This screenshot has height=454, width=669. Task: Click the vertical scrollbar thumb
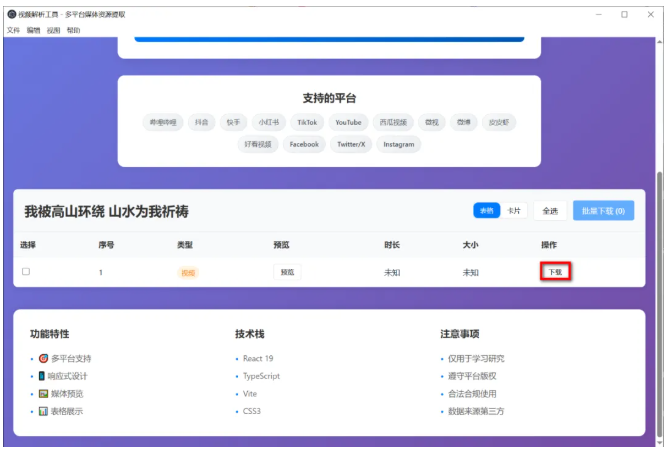pos(660,303)
